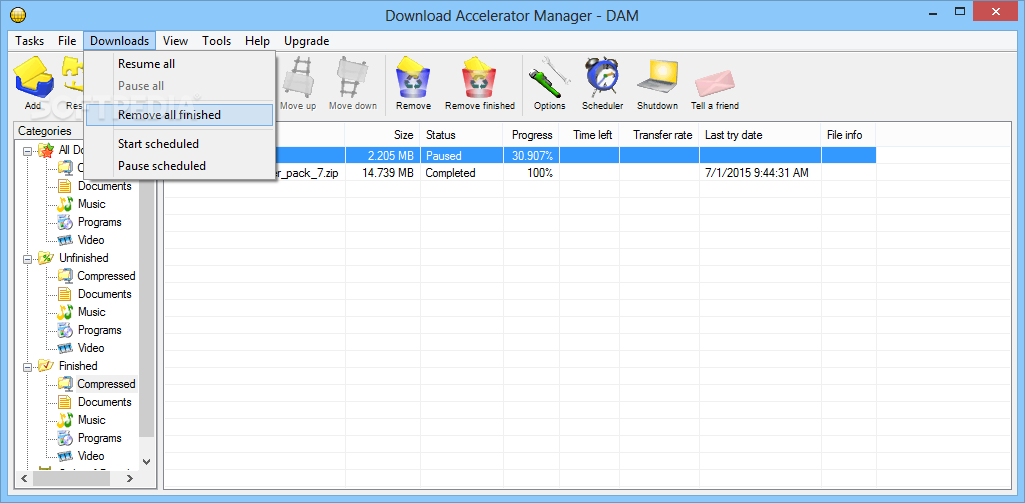Click the 30.907% progress cell
This screenshot has height=503, width=1025.
click(x=531, y=156)
